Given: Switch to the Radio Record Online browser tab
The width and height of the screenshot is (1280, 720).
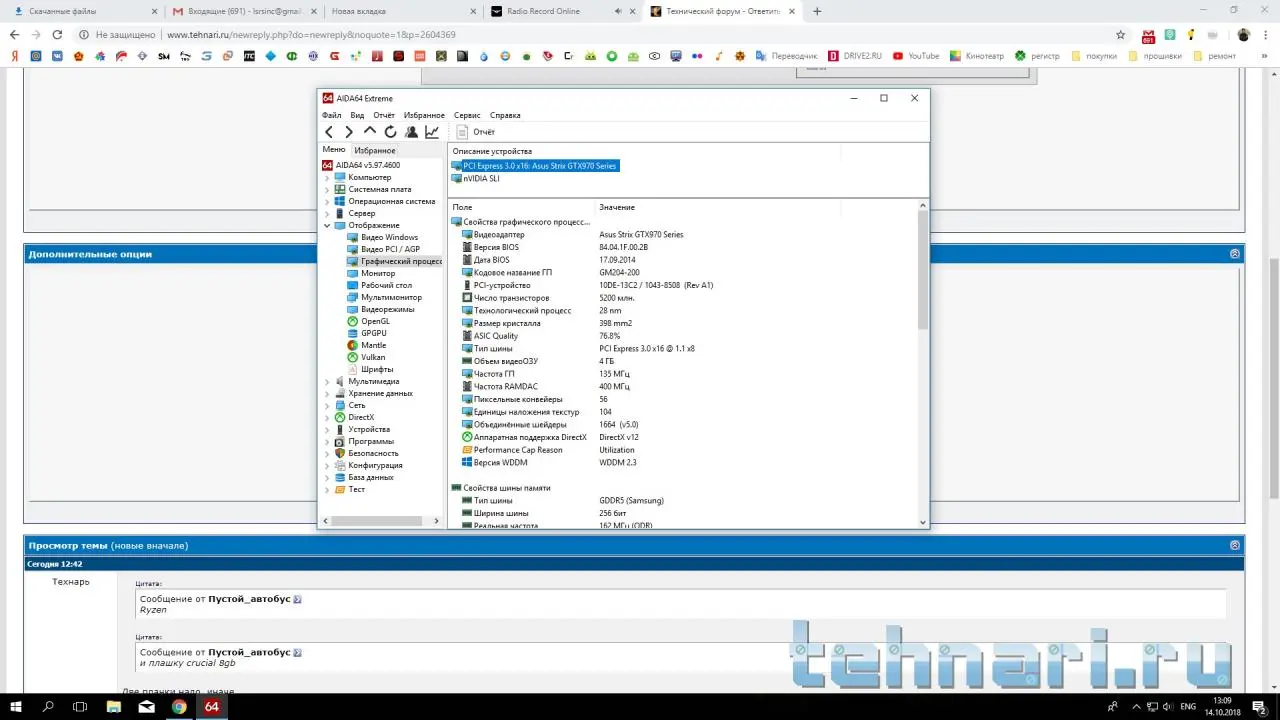Looking at the screenshot, I should click(x=563, y=12).
